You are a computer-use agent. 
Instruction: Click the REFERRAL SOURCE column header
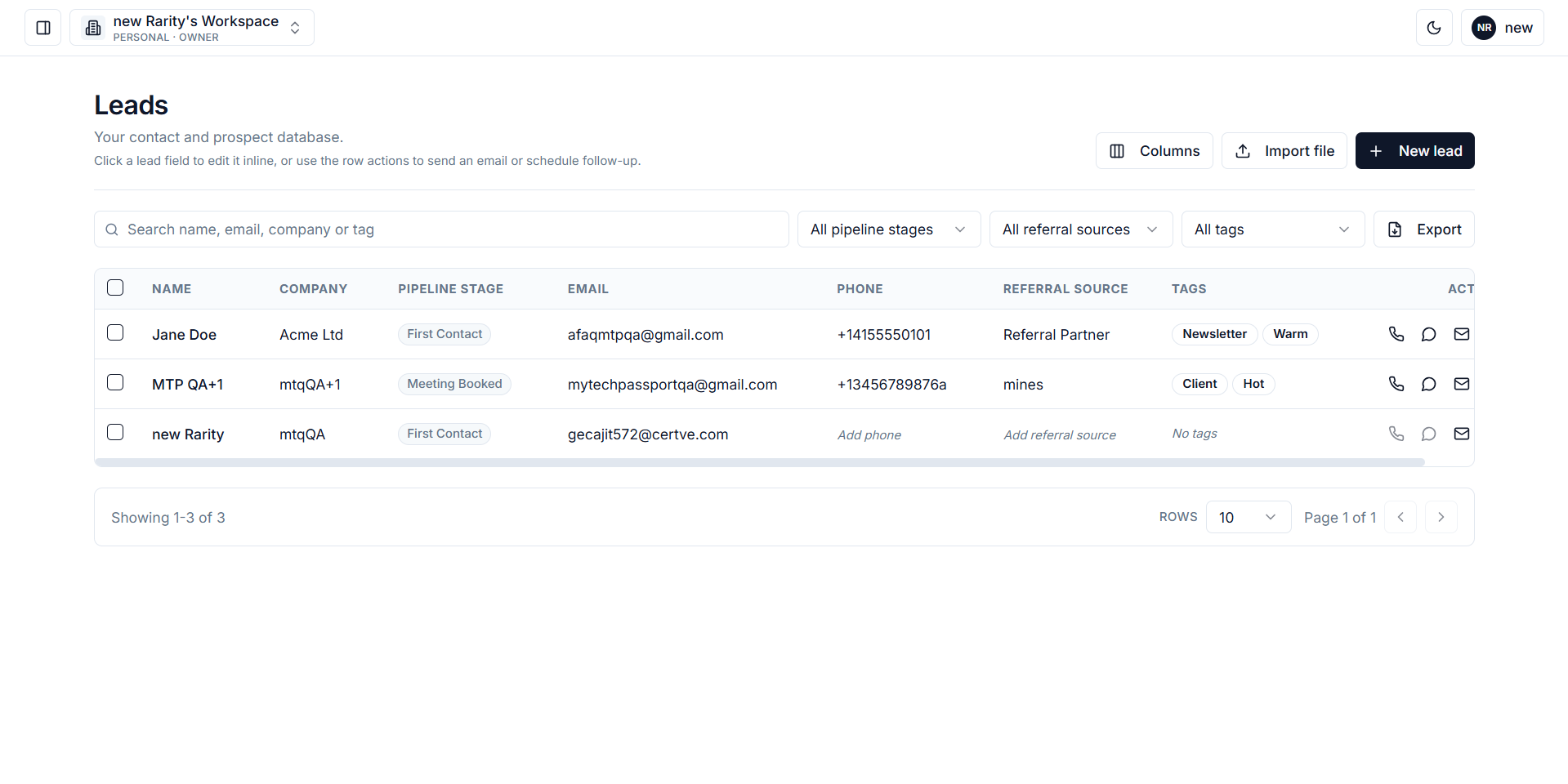(1065, 289)
